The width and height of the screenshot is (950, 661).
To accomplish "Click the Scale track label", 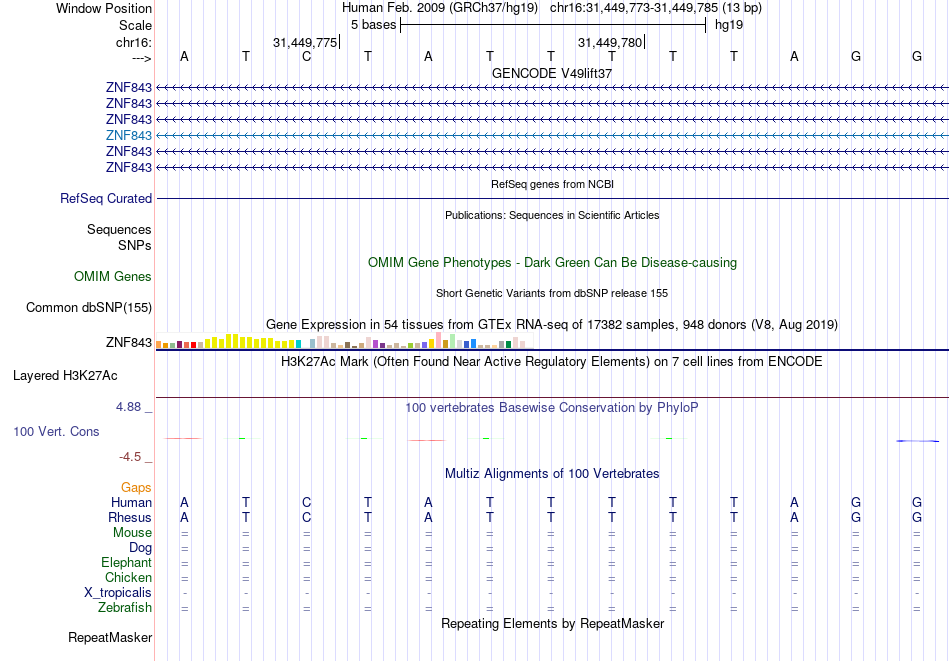I will 135,25.
